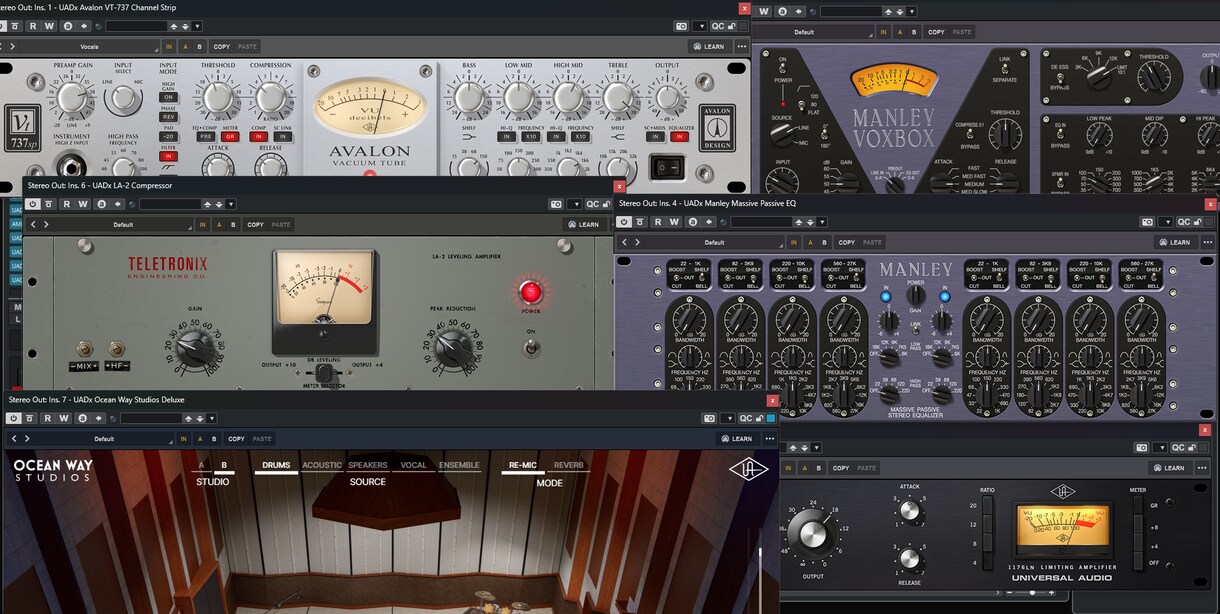
Task: Click the Universal Audio logo in Ocean Way
Action: (748, 469)
